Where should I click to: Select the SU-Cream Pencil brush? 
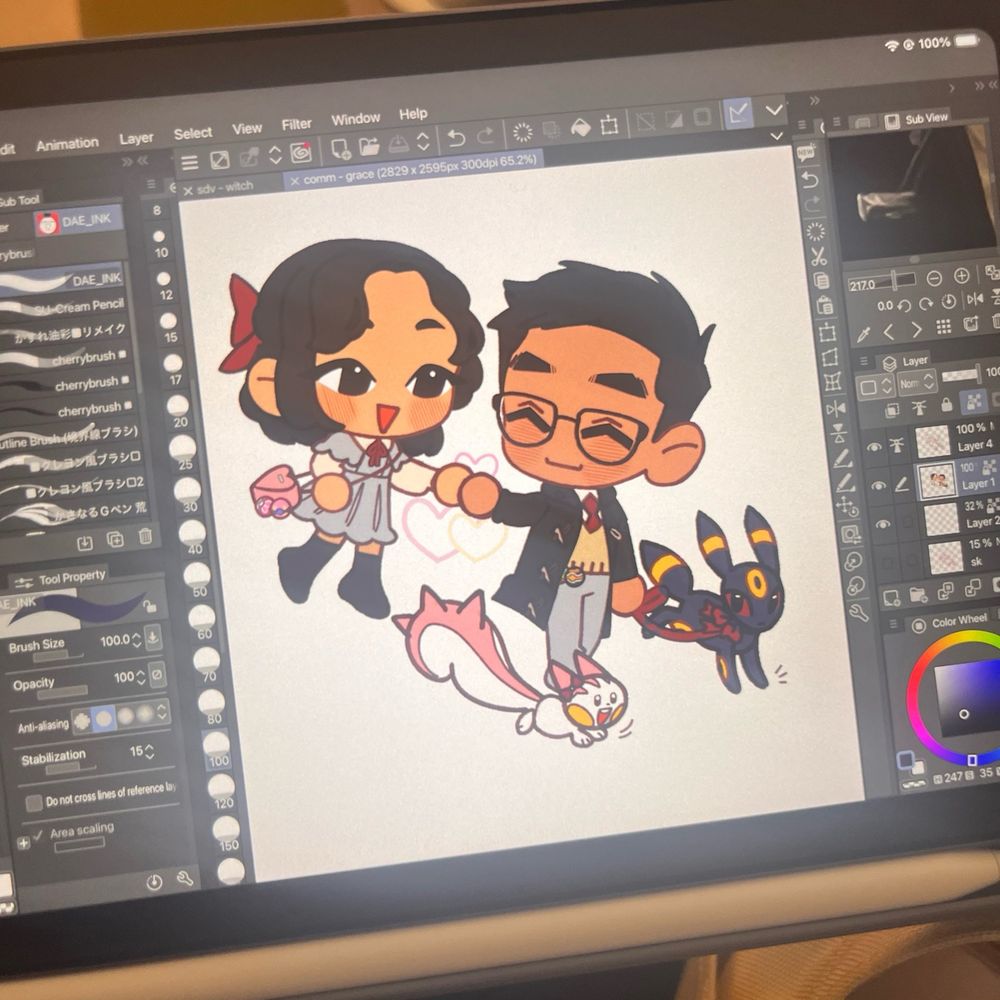point(64,308)
